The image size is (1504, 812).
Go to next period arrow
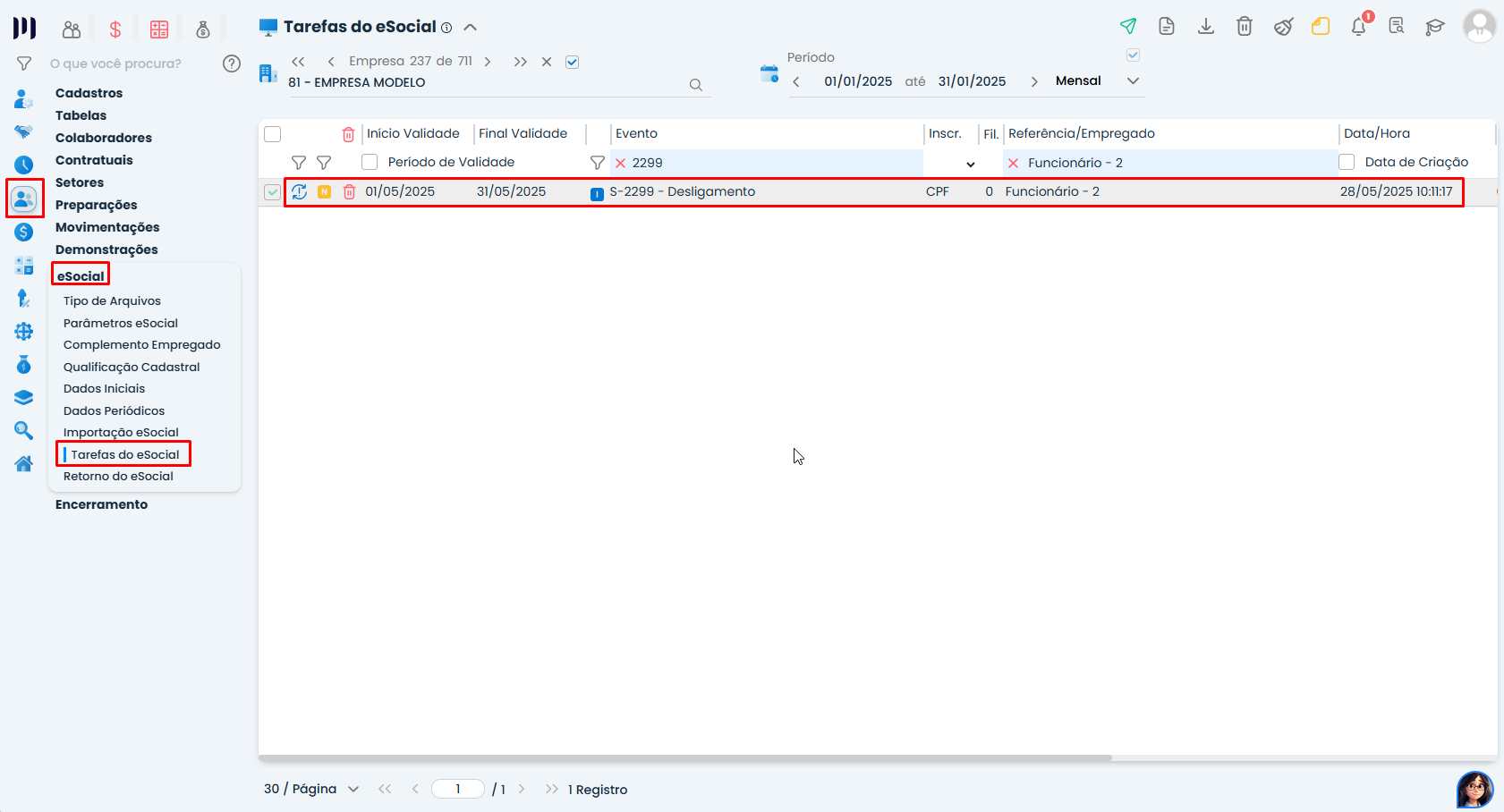pos(1034,81)
